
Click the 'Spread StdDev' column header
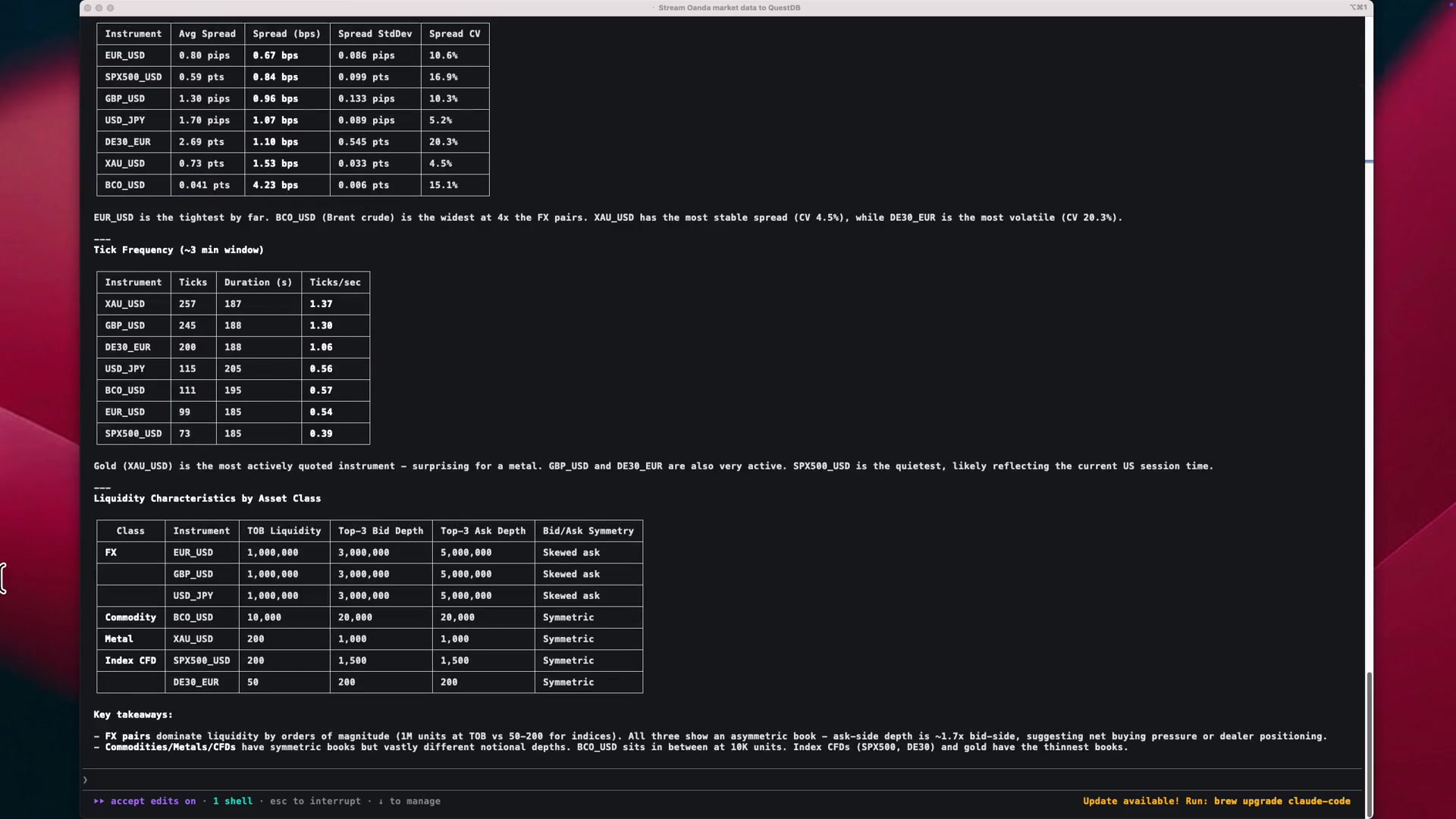375,34
